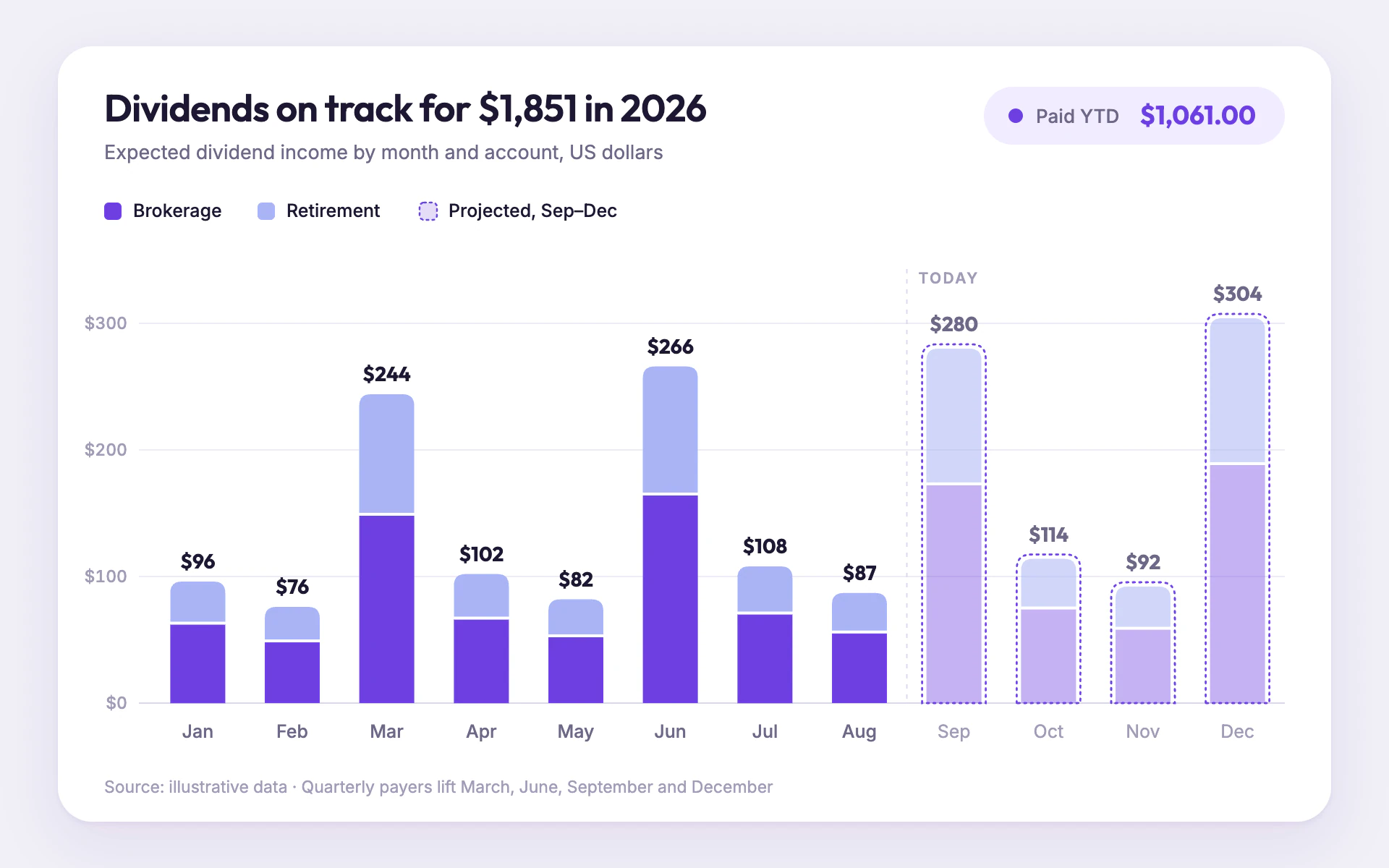Click the $266 value label
This screenshot has width=1389, height=868.
[671, 346]
